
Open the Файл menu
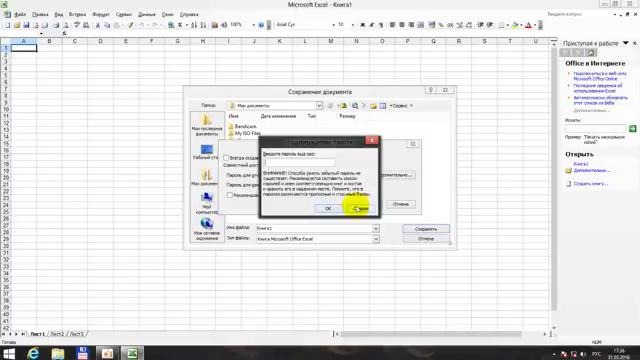(20, 14)
